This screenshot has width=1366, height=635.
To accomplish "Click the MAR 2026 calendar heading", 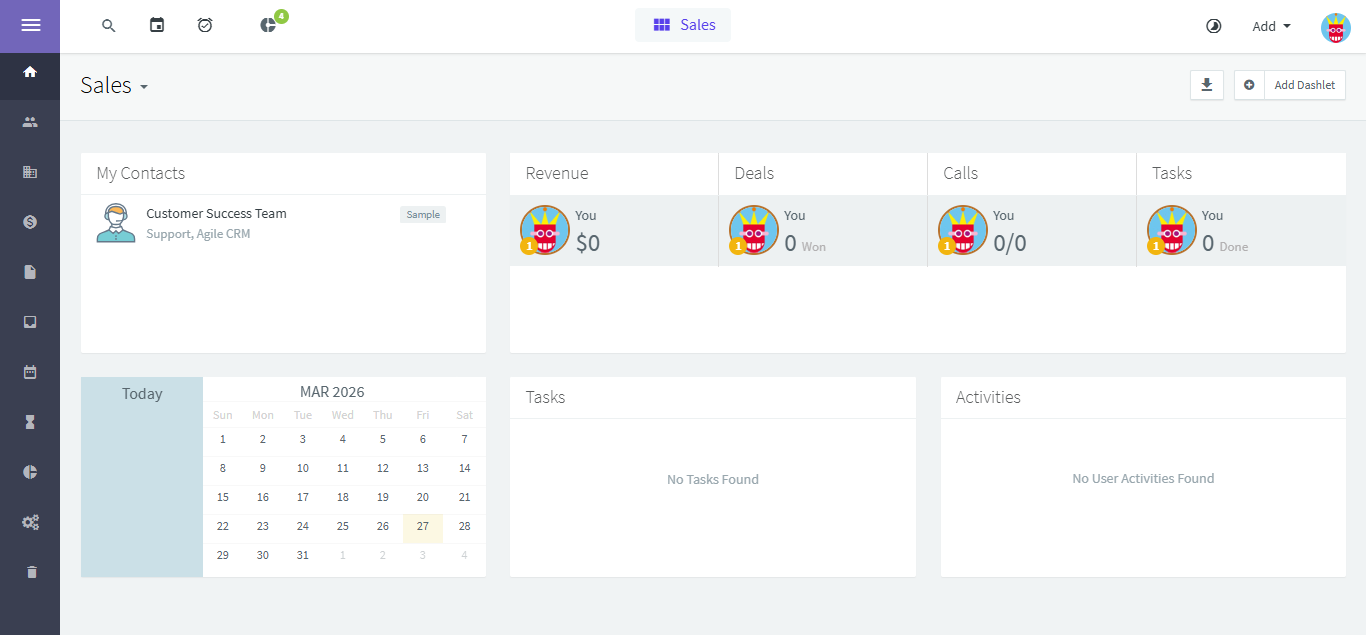I will pos(332,392).
